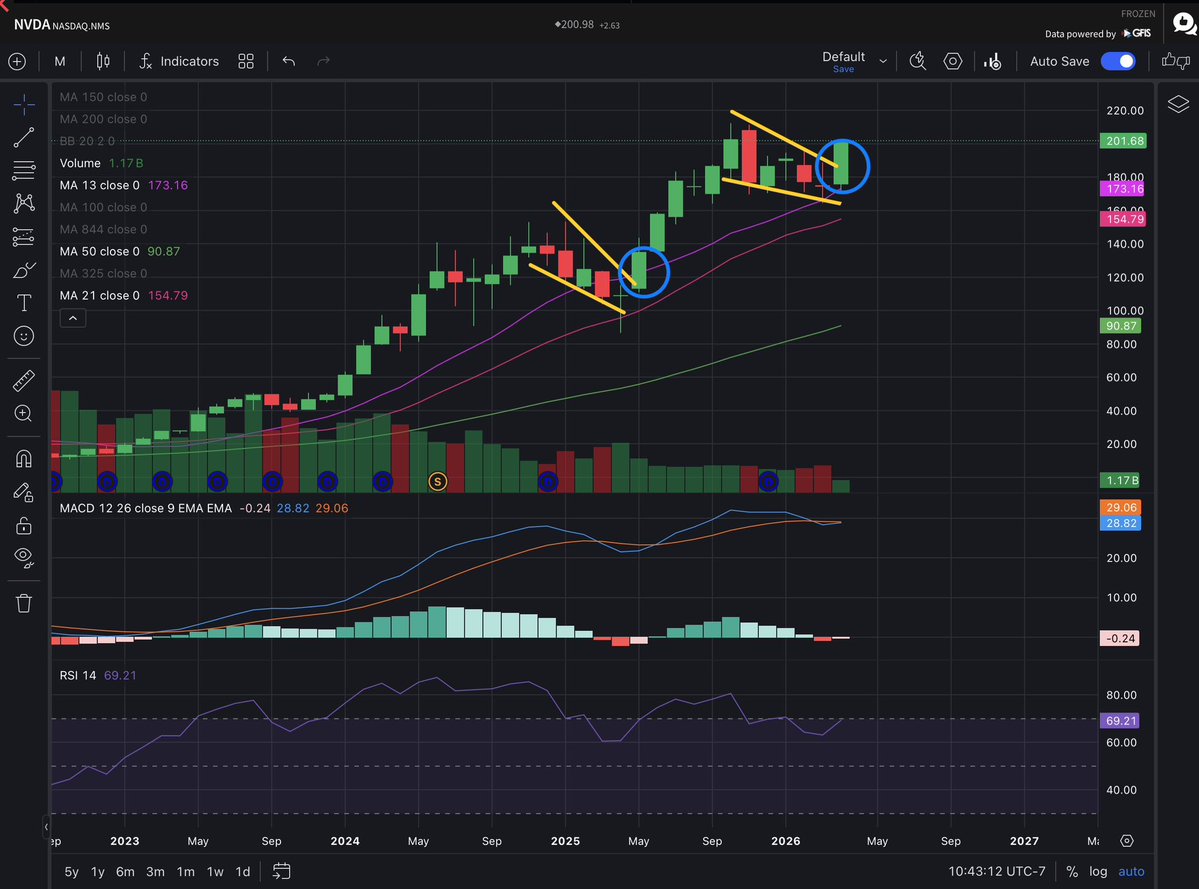Collapse the left drawing toolbar arrow
This screenshot has width=1199, height=889.
coord(46,826)
